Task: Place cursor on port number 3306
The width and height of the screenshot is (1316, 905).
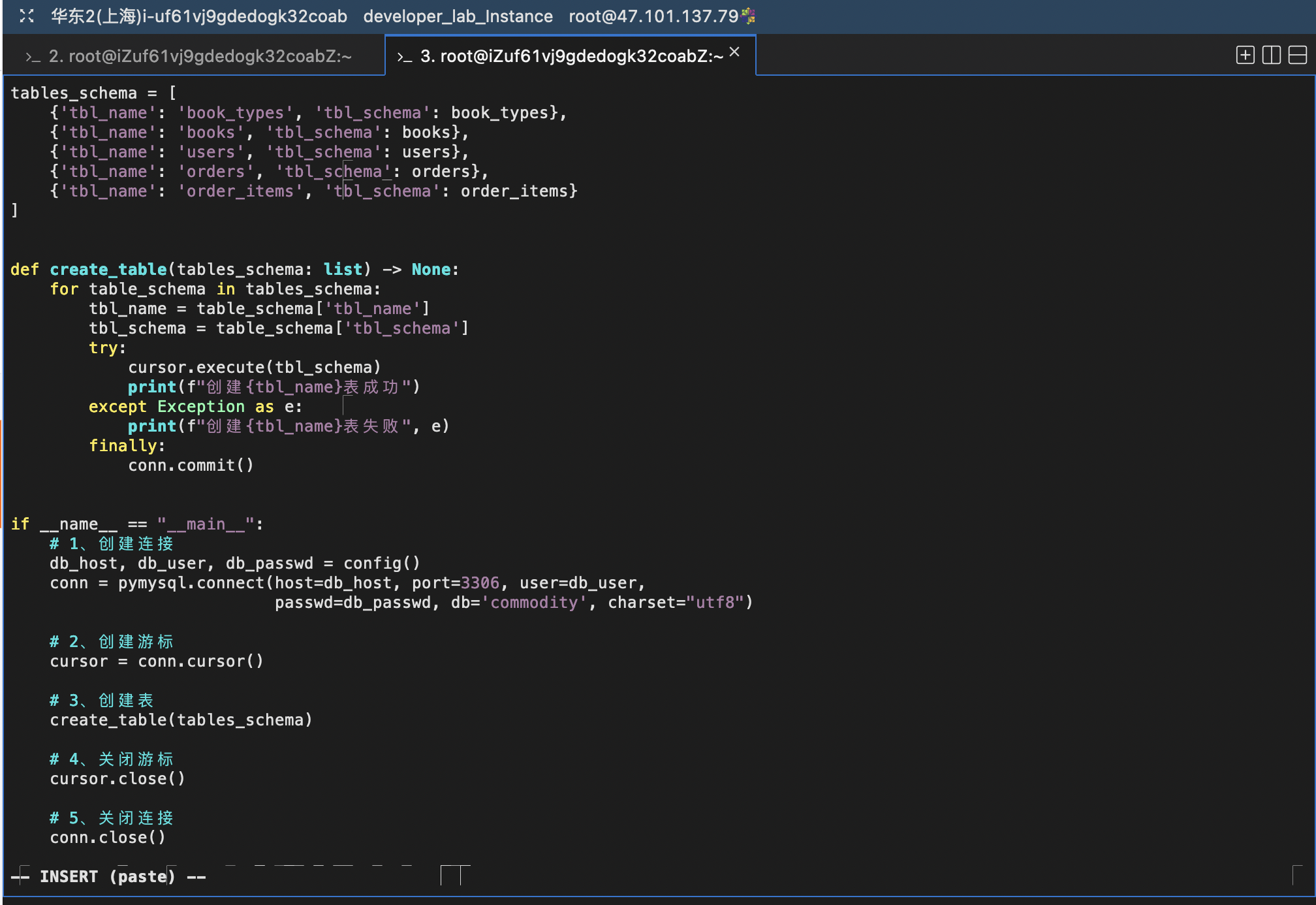Action: [480, 583]
